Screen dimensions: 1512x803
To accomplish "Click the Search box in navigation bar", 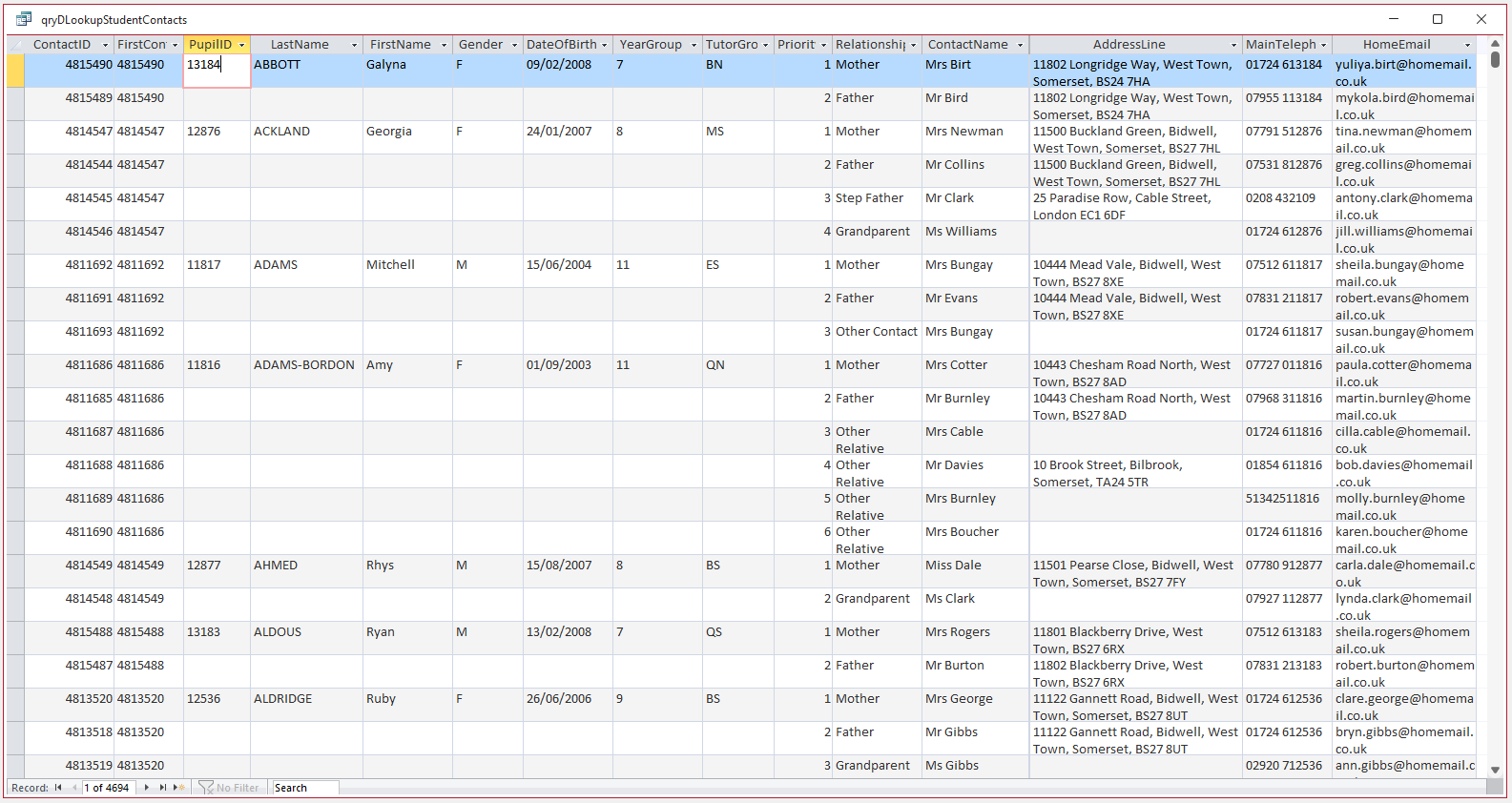I will [x=305, y=788].
